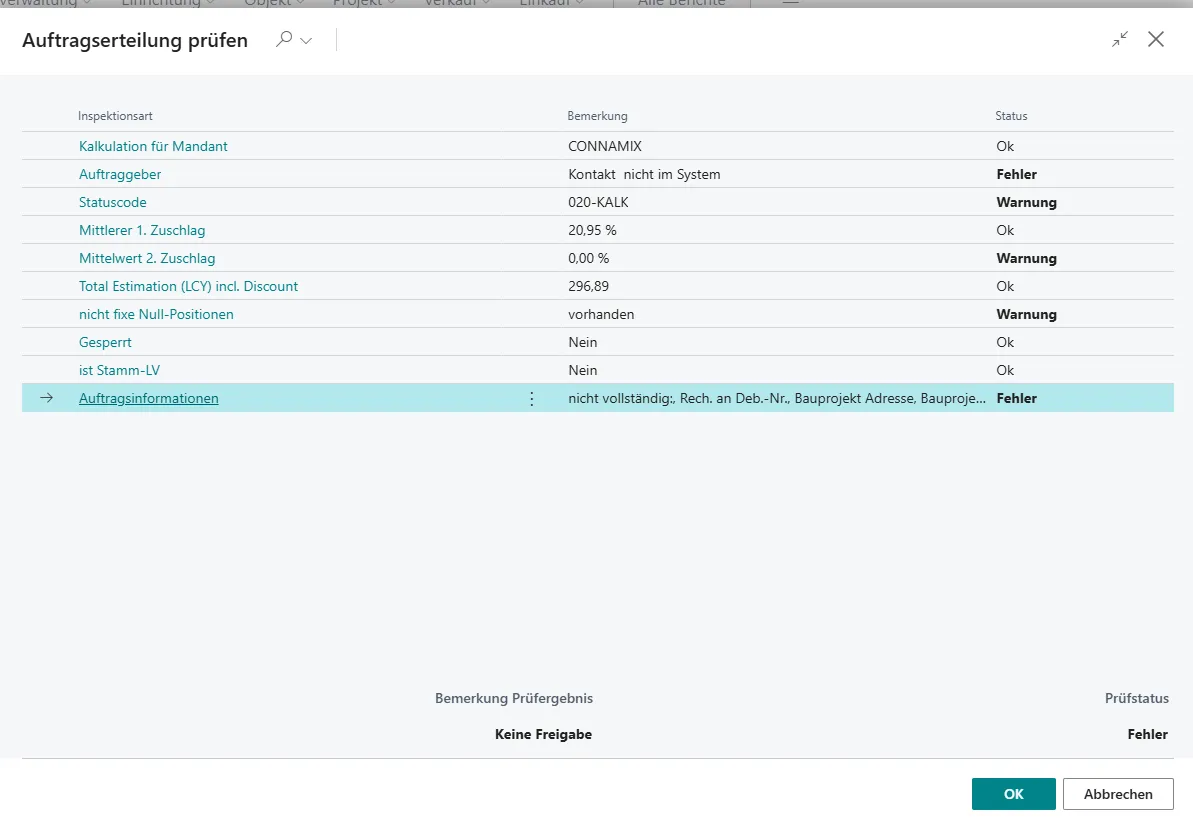
Task: Open the Mittelwert 2. Zuschlag entry
Action: (x=147, y=258)
